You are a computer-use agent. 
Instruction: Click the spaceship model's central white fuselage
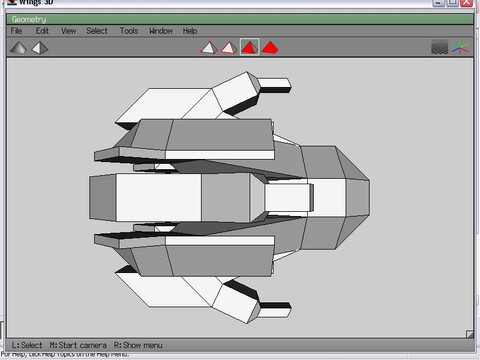(x=158, y=197)
